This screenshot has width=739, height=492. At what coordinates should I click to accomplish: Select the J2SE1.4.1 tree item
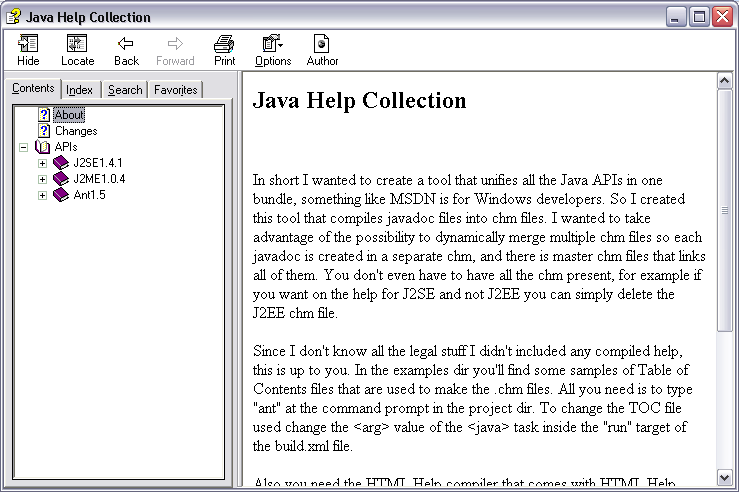click(97, 163)
